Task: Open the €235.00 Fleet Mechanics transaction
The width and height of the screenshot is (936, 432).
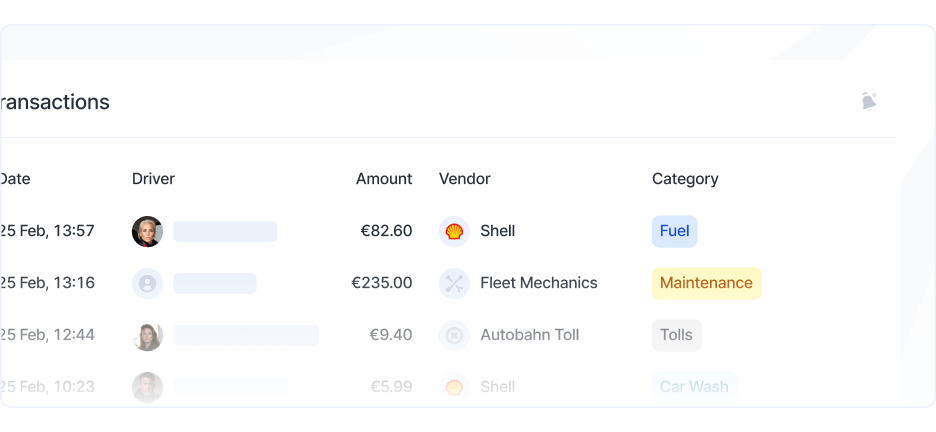Action: coord(382,283)
